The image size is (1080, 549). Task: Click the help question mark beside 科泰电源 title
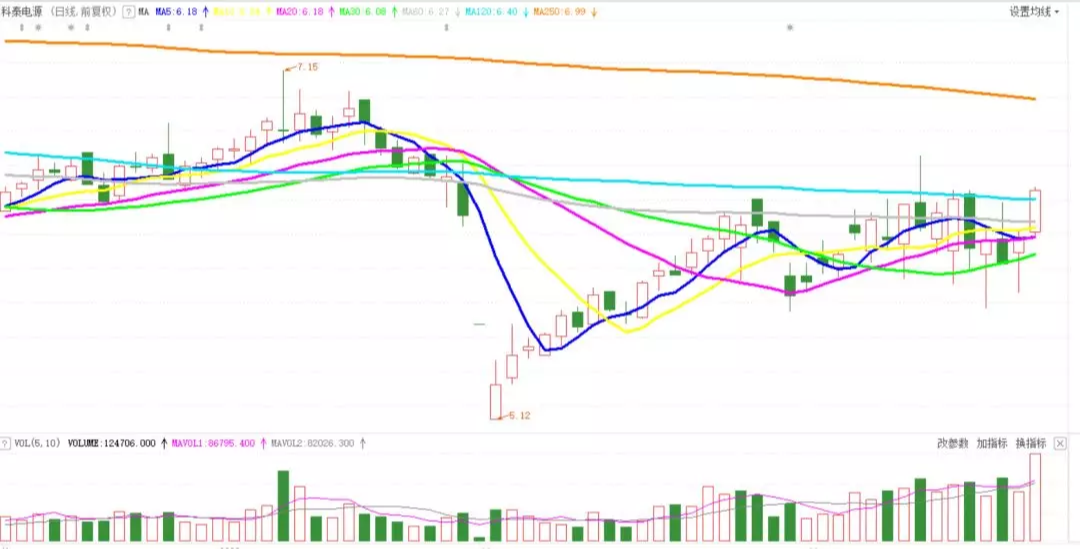(128, 12)
